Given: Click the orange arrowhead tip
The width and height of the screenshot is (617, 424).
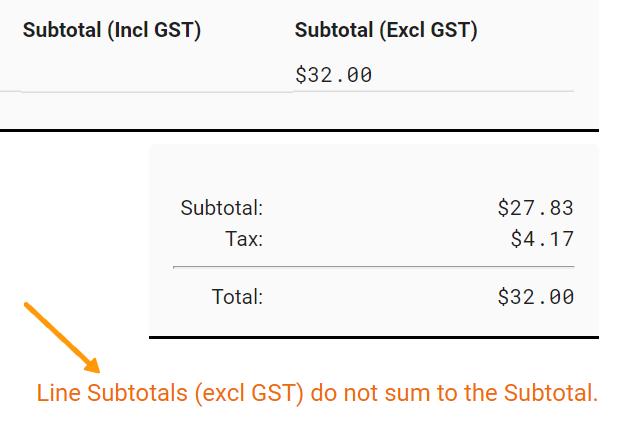Looking at the screenshot, I should (x=98, y=370).
